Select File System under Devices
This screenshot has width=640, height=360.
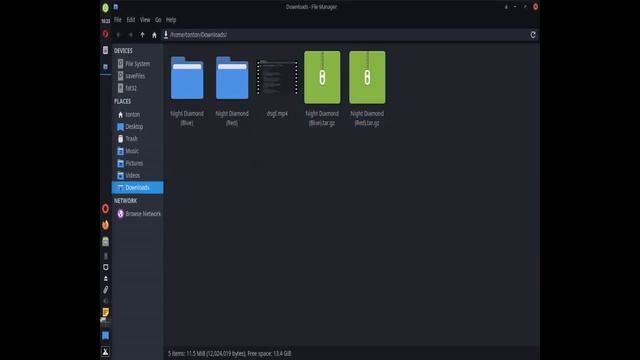click(137, 64)
